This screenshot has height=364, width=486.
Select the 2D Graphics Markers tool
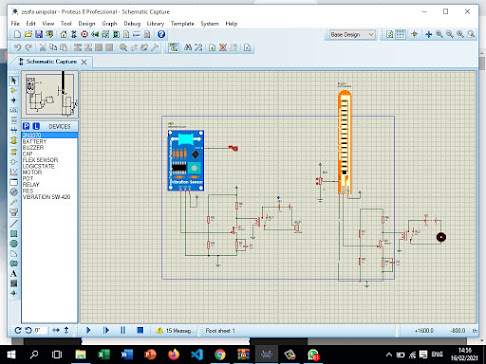(14, 293)
